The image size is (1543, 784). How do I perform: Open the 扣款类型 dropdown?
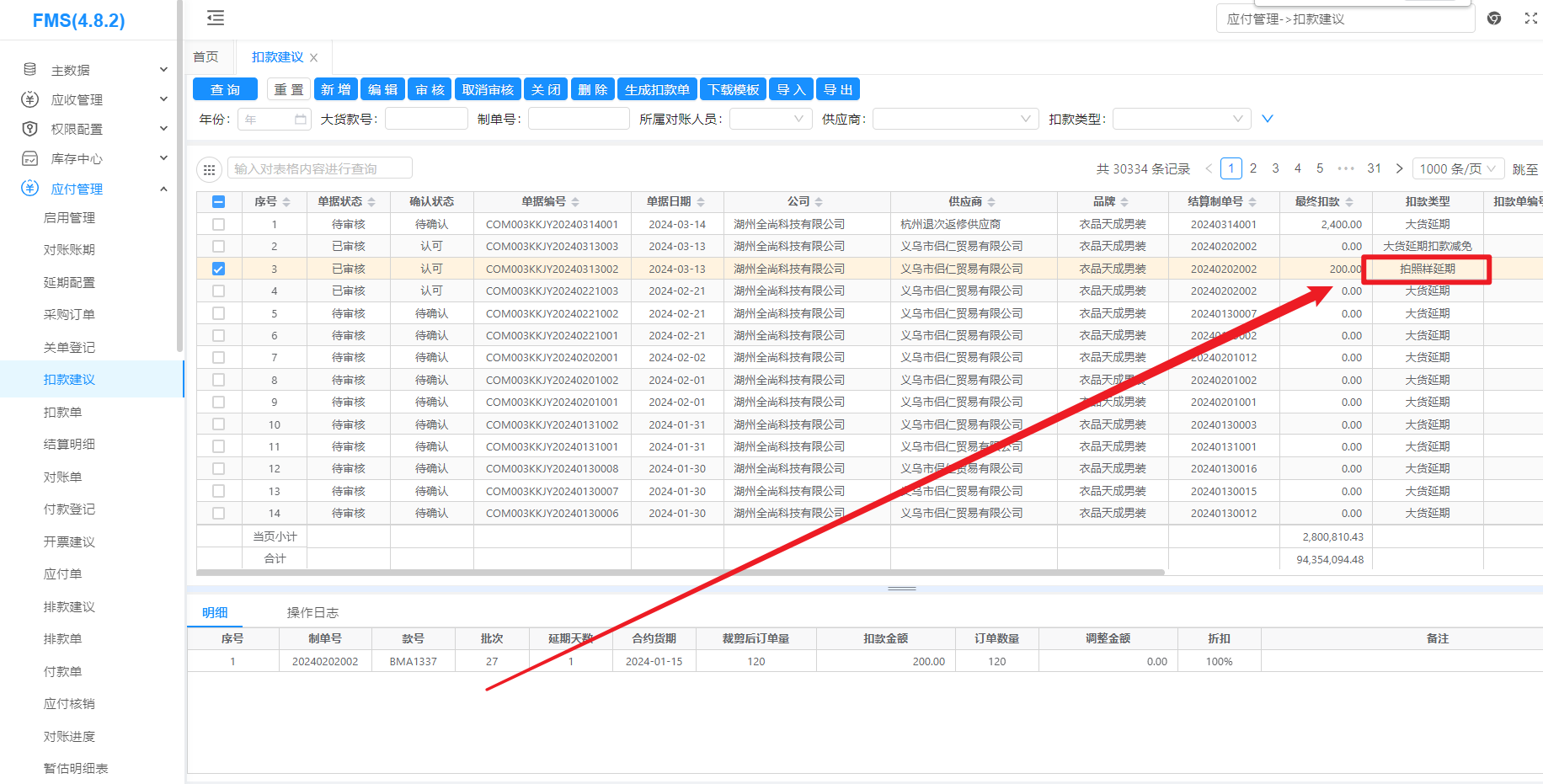(x=1181, y=120)
